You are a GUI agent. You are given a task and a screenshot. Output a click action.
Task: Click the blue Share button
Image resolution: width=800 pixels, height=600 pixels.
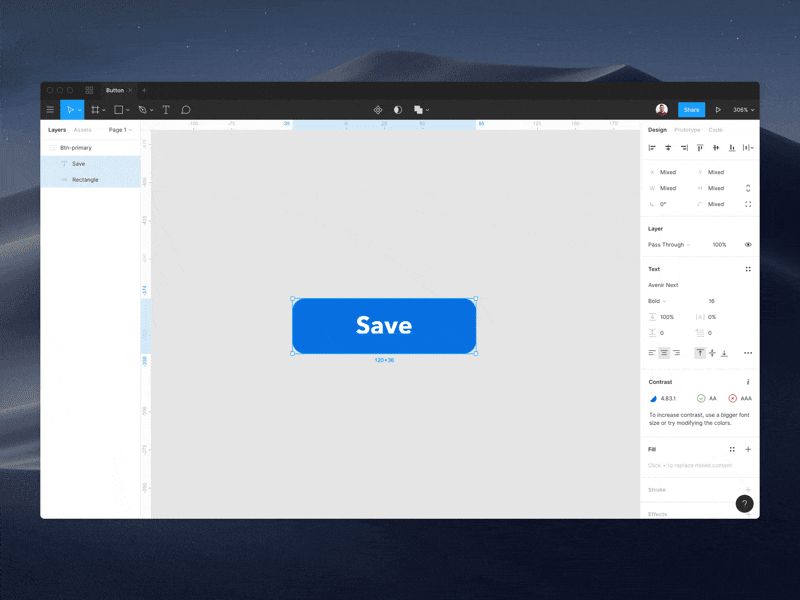691,110
